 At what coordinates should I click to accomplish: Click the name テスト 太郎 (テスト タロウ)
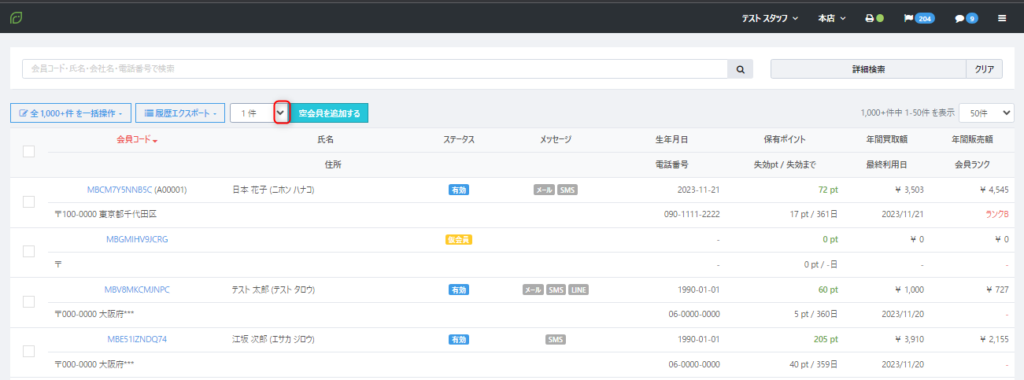(x=273, y=289)
